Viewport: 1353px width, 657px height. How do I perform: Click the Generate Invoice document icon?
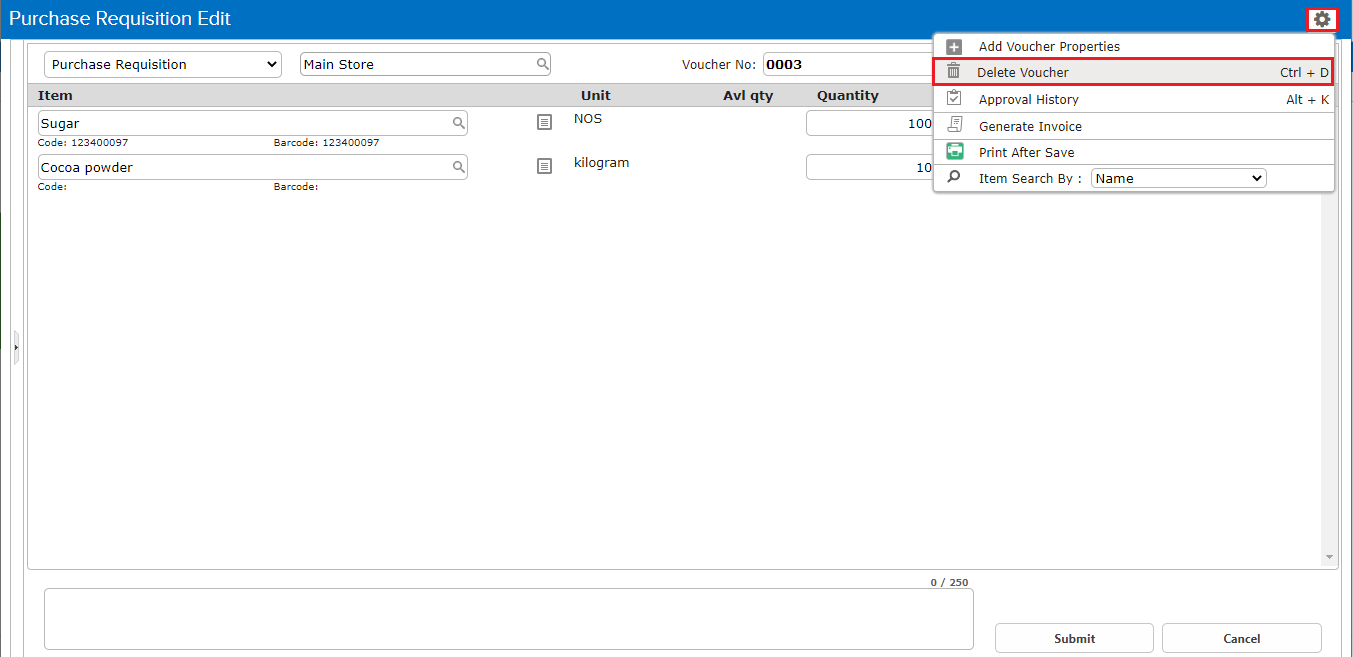pos(954,126)
